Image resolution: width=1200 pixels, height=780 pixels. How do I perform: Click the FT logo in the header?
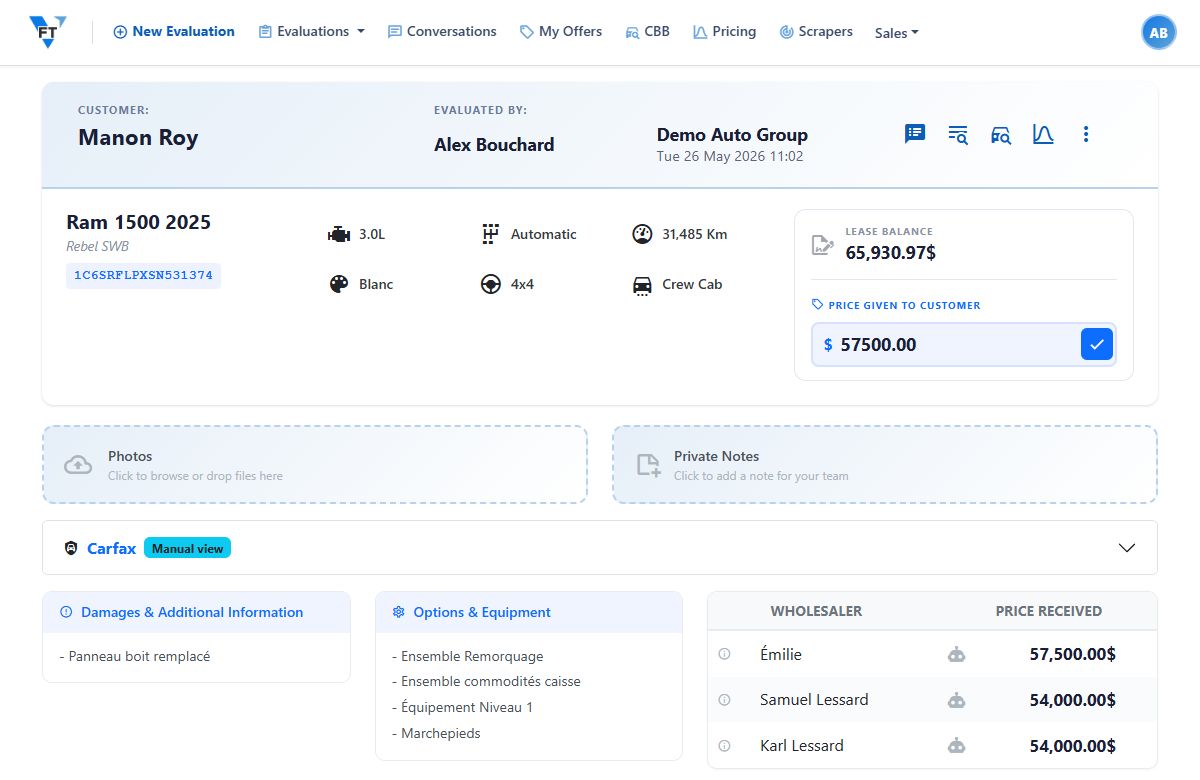click(47, 32)
